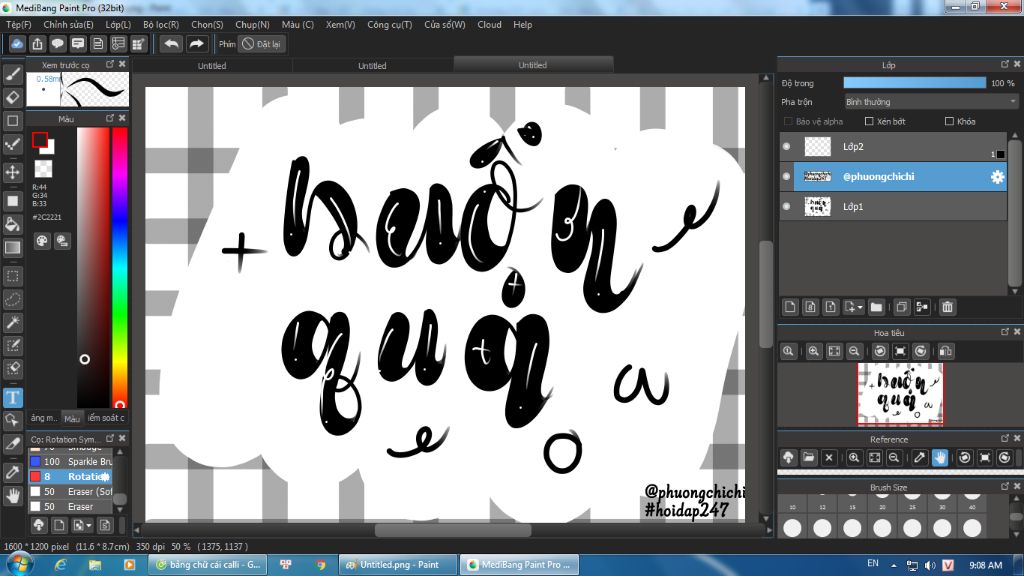Hide the Lớp2 layer
Screen dimensions: 1024x576
point(786,147)
